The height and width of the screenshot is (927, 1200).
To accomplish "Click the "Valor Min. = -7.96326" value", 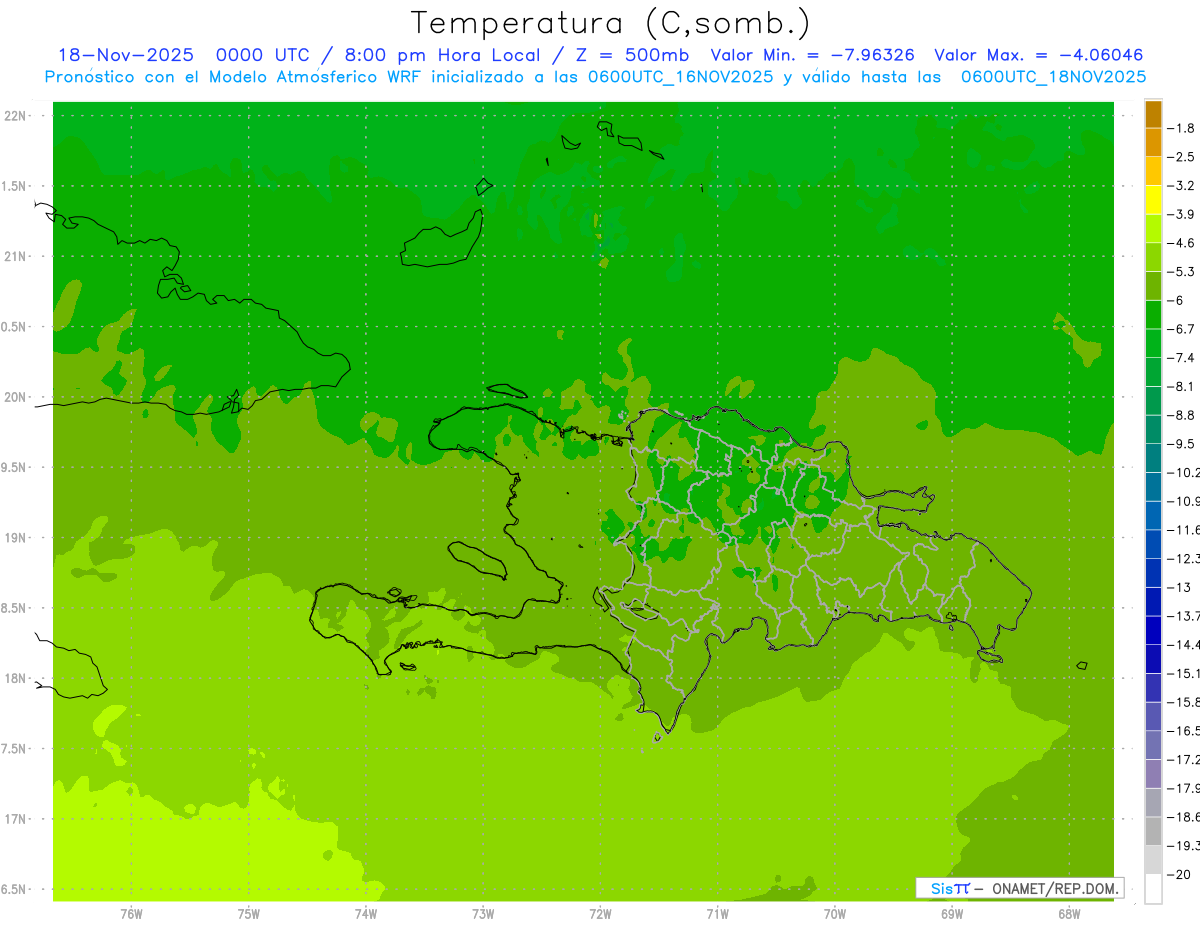I will 812,55.
